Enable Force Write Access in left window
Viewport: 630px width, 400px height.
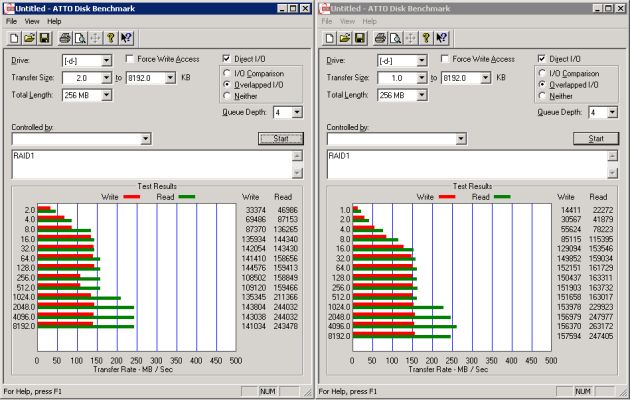click(130, 59)
